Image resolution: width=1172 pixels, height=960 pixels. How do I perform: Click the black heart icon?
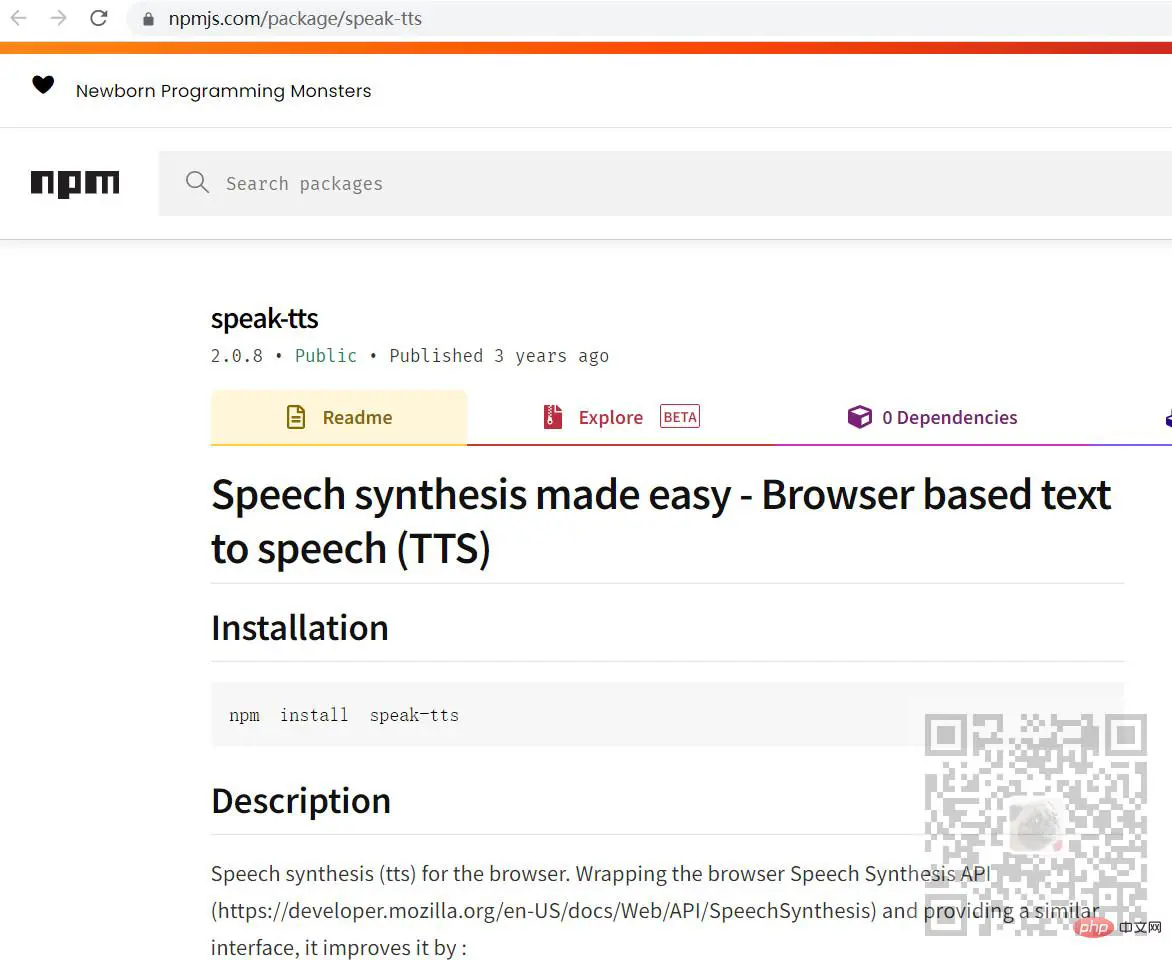point(43,84)
